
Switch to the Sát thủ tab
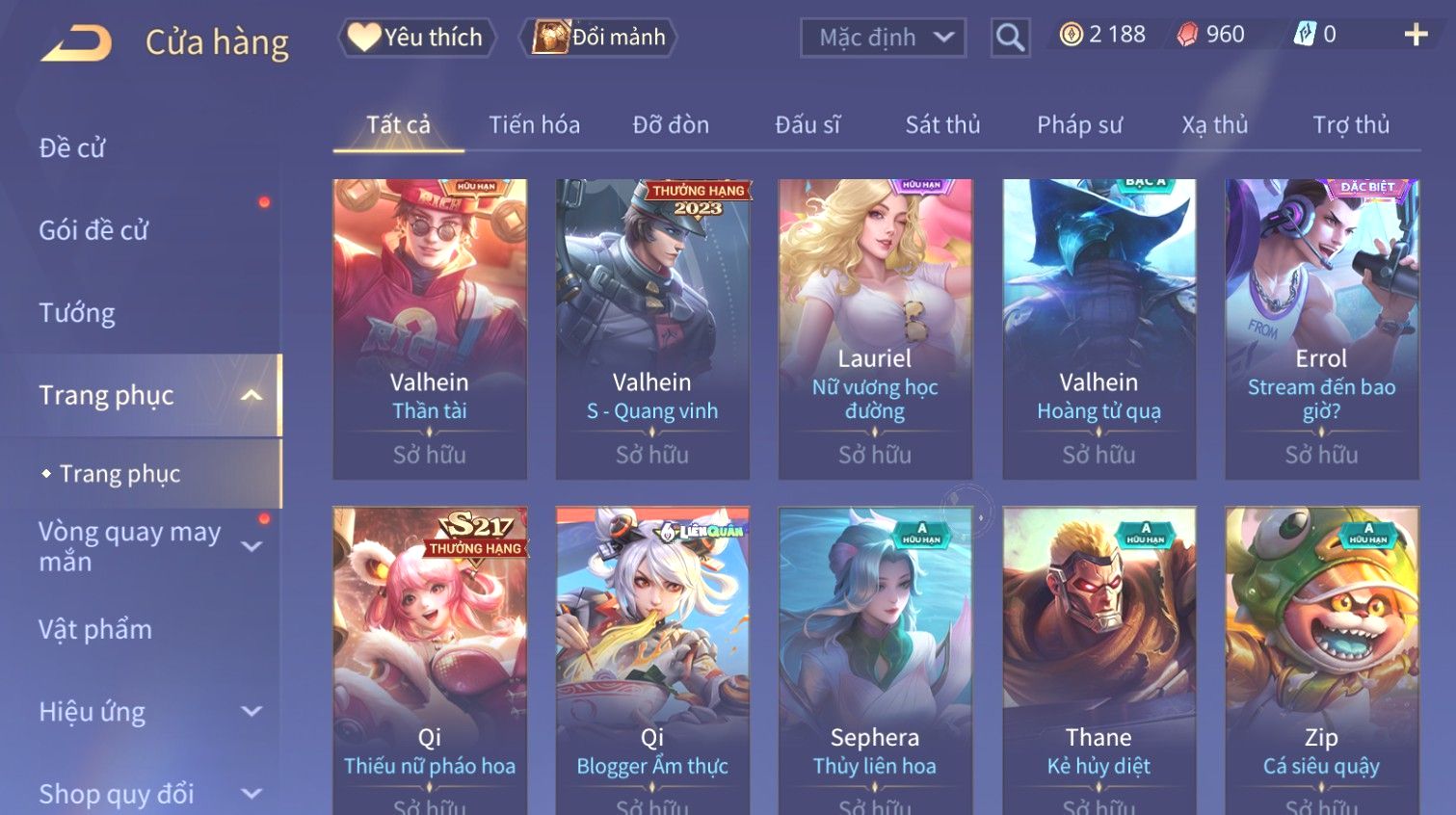[942, 125]
